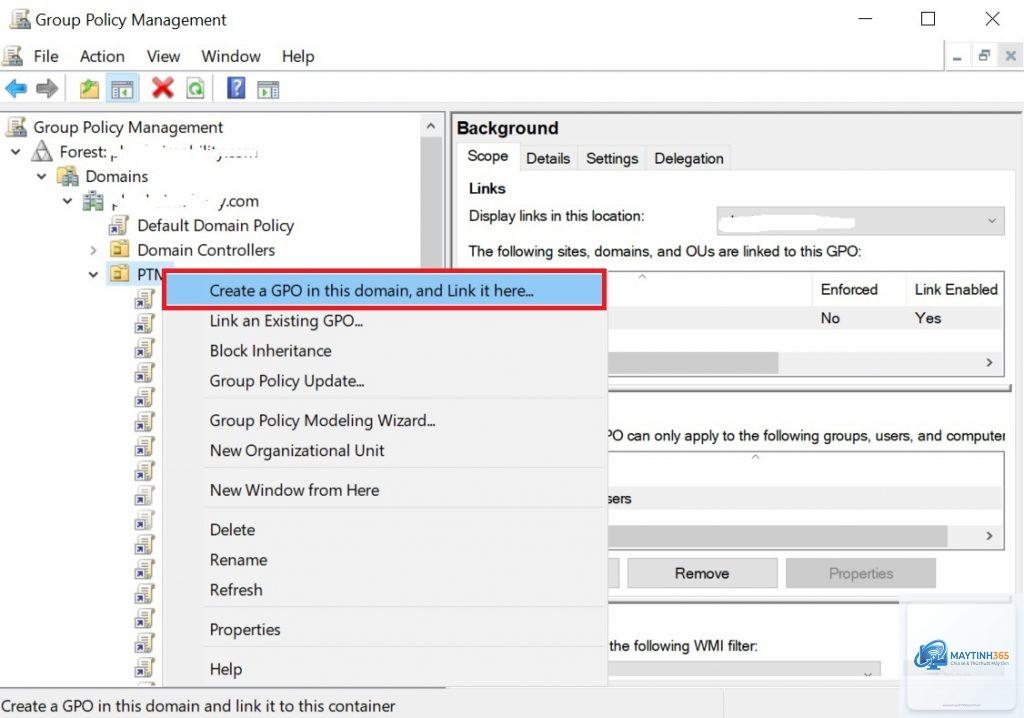Click the Default Domain Policy scroll icon

tap(119, 225)
